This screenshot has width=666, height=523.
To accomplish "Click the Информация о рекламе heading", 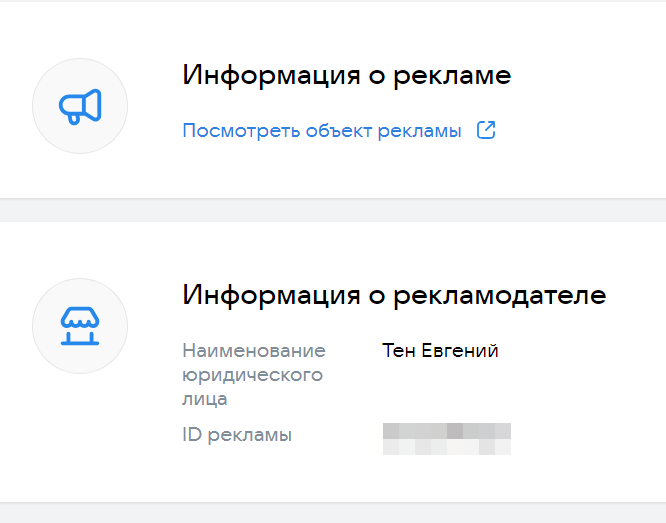I will (x=346, y=76).
